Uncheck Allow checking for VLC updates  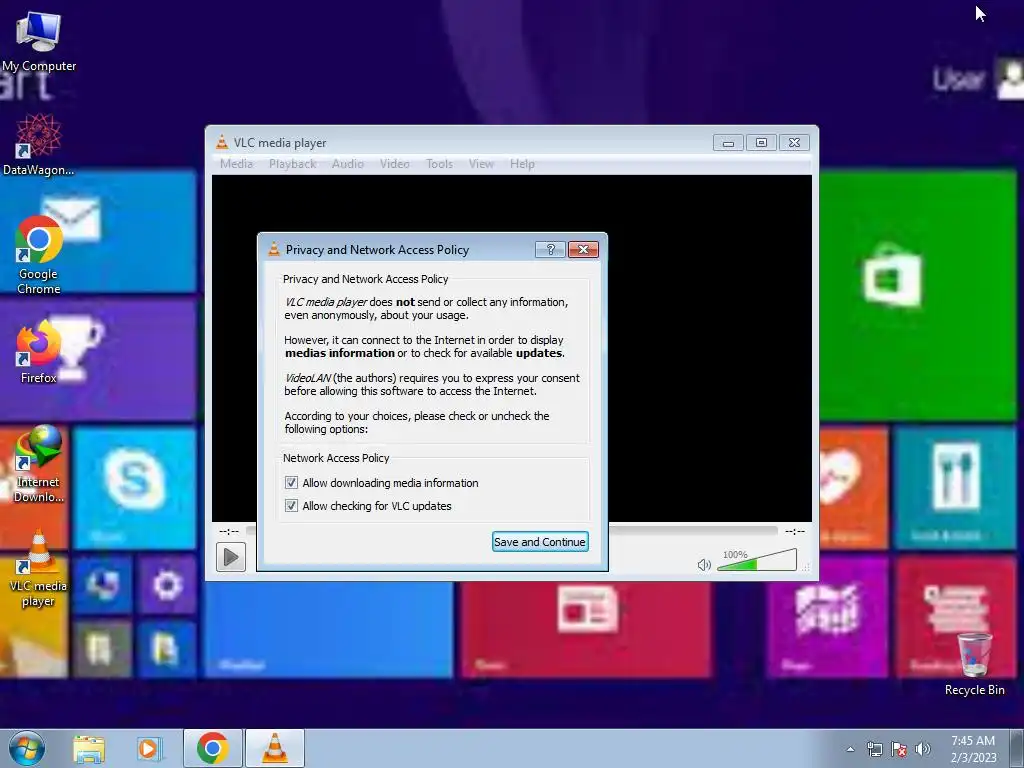pyautogui.click(x=291, y=505)
